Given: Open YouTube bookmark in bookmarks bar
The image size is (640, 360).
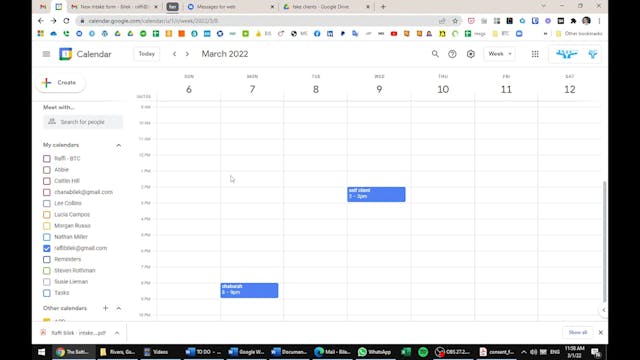Looking at the screenshot, I should [x=394, y=34].
